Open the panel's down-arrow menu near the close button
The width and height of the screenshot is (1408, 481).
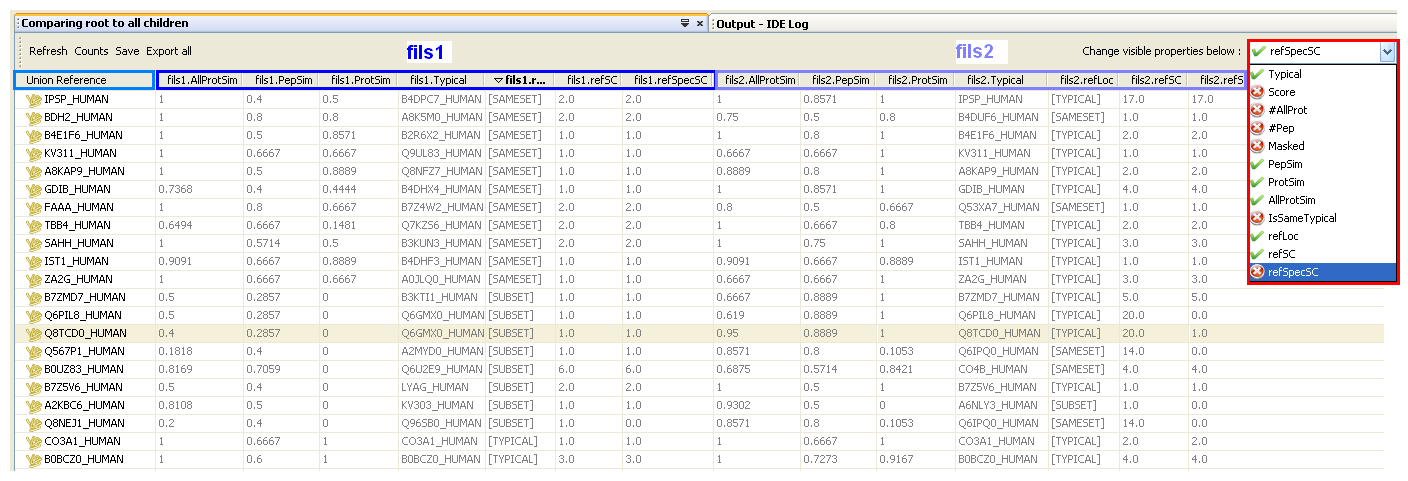point(685,23)
